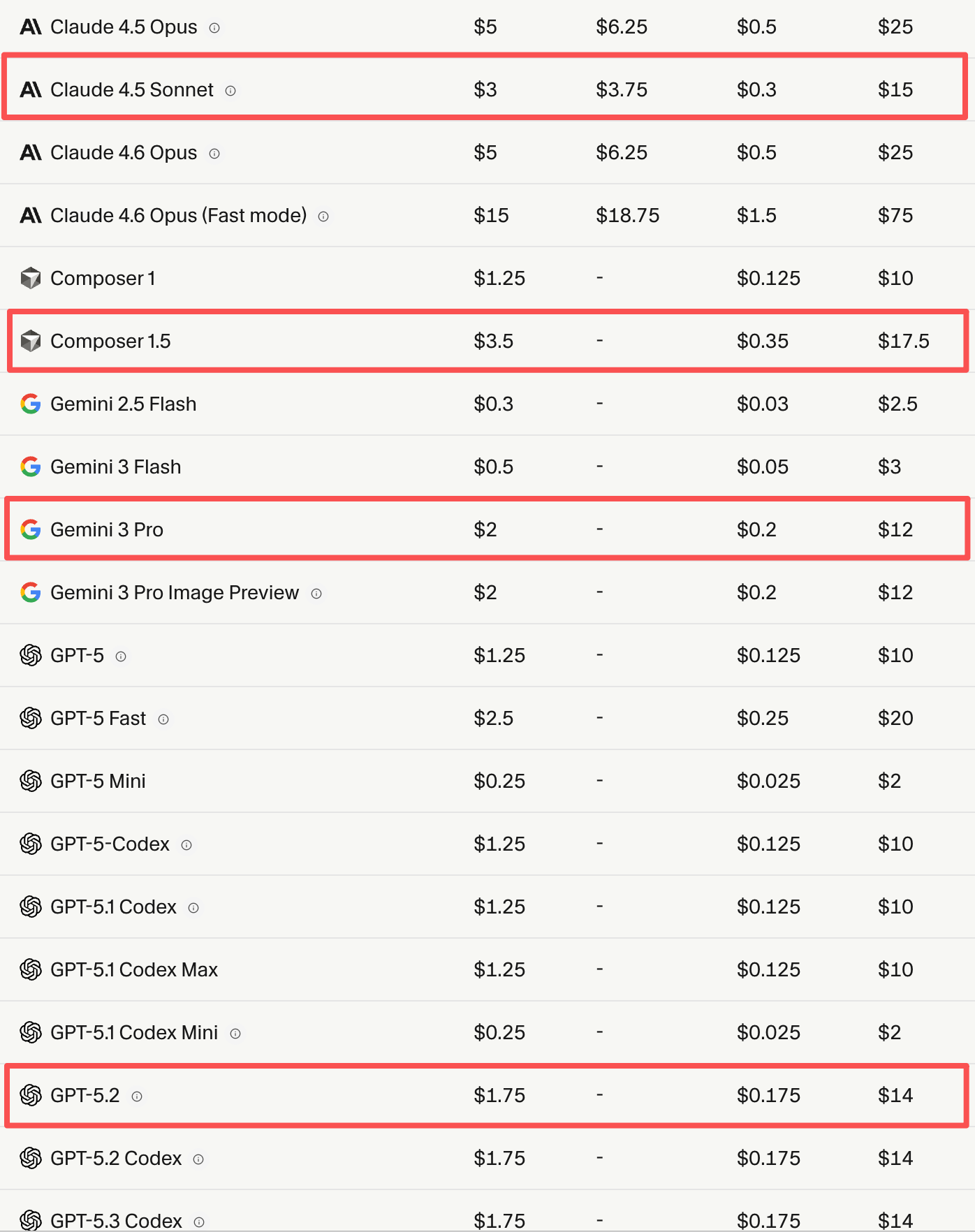Click the info icon beside Claude 4.5 Opus
Image resolution: width=975 pixels, height=1232 pixels.
[214, 28]
